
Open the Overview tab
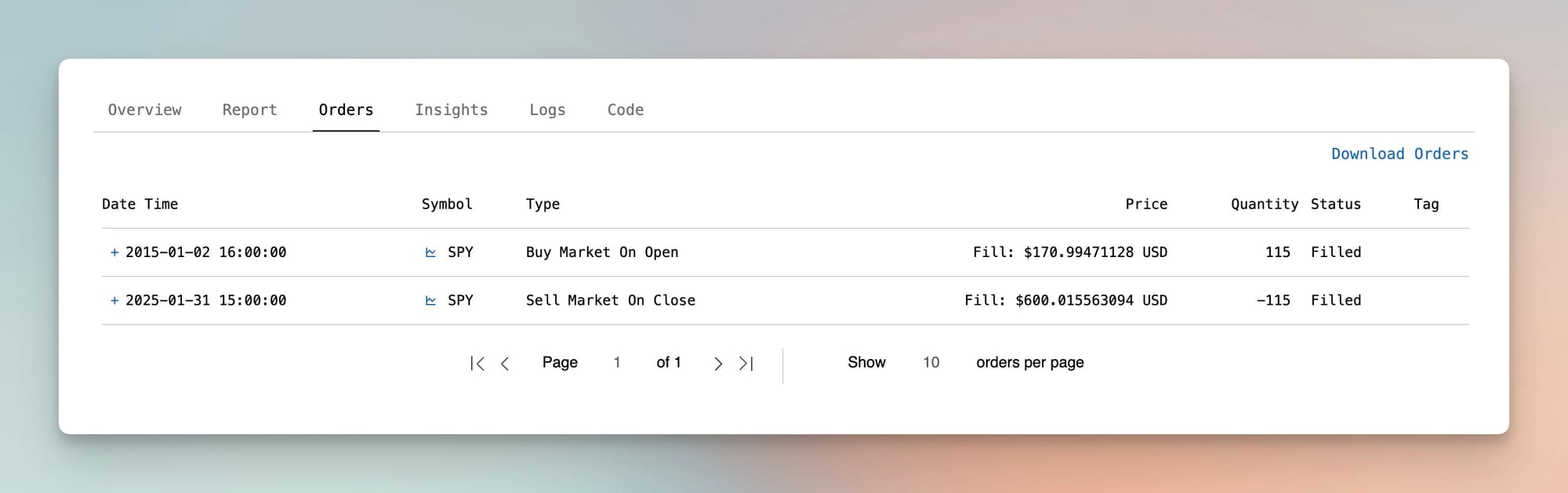144,110
